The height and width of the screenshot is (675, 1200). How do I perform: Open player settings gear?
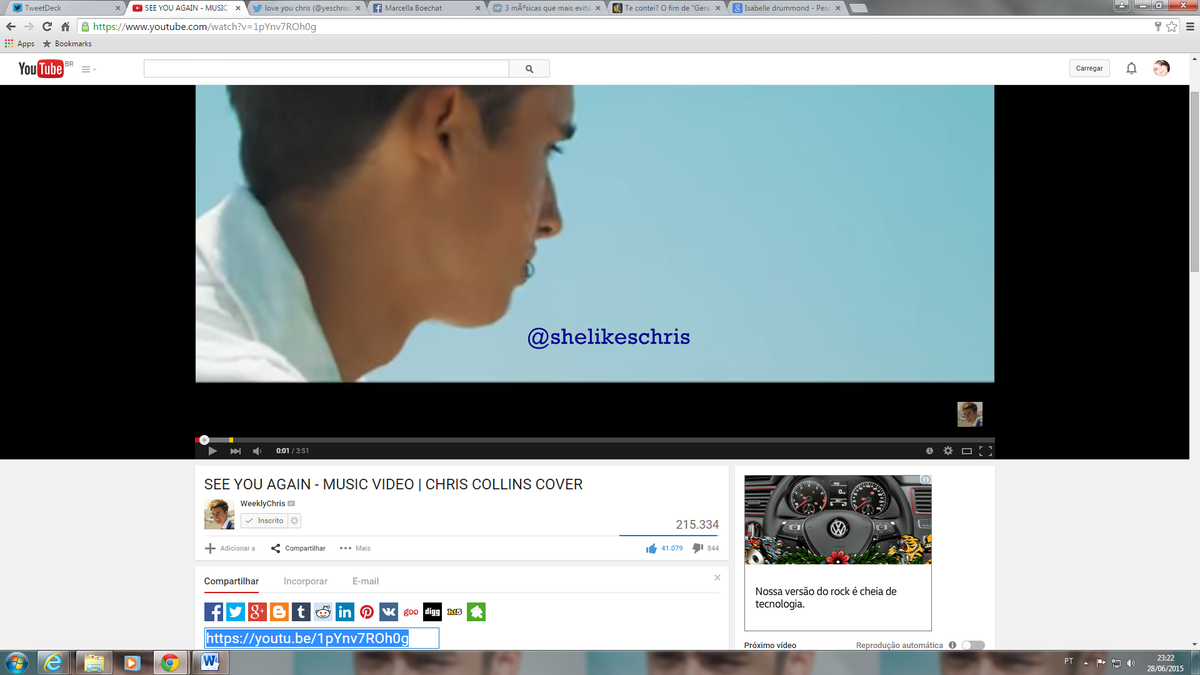(948, 451)
